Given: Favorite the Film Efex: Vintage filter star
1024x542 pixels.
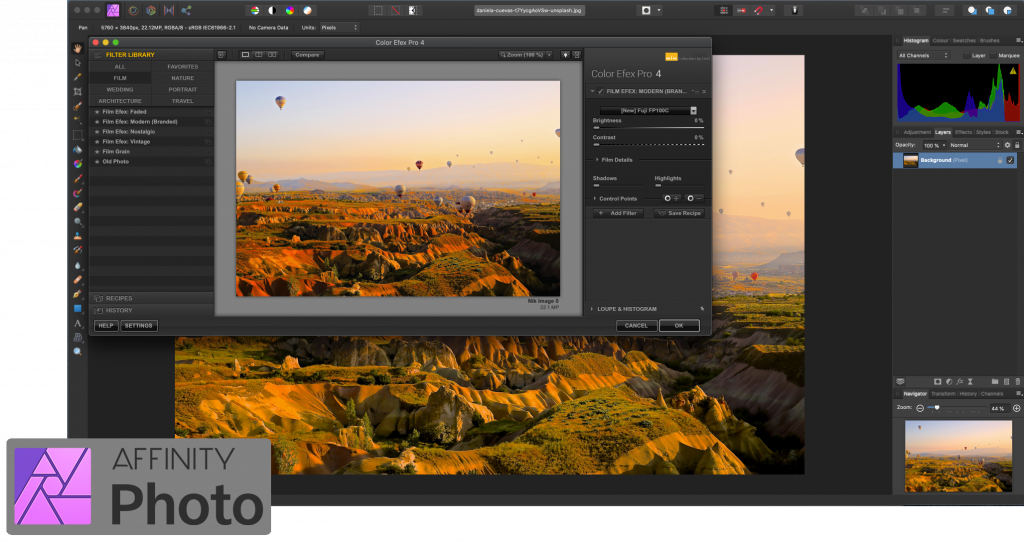Looking at the screenshot, I should coord(97,142).
